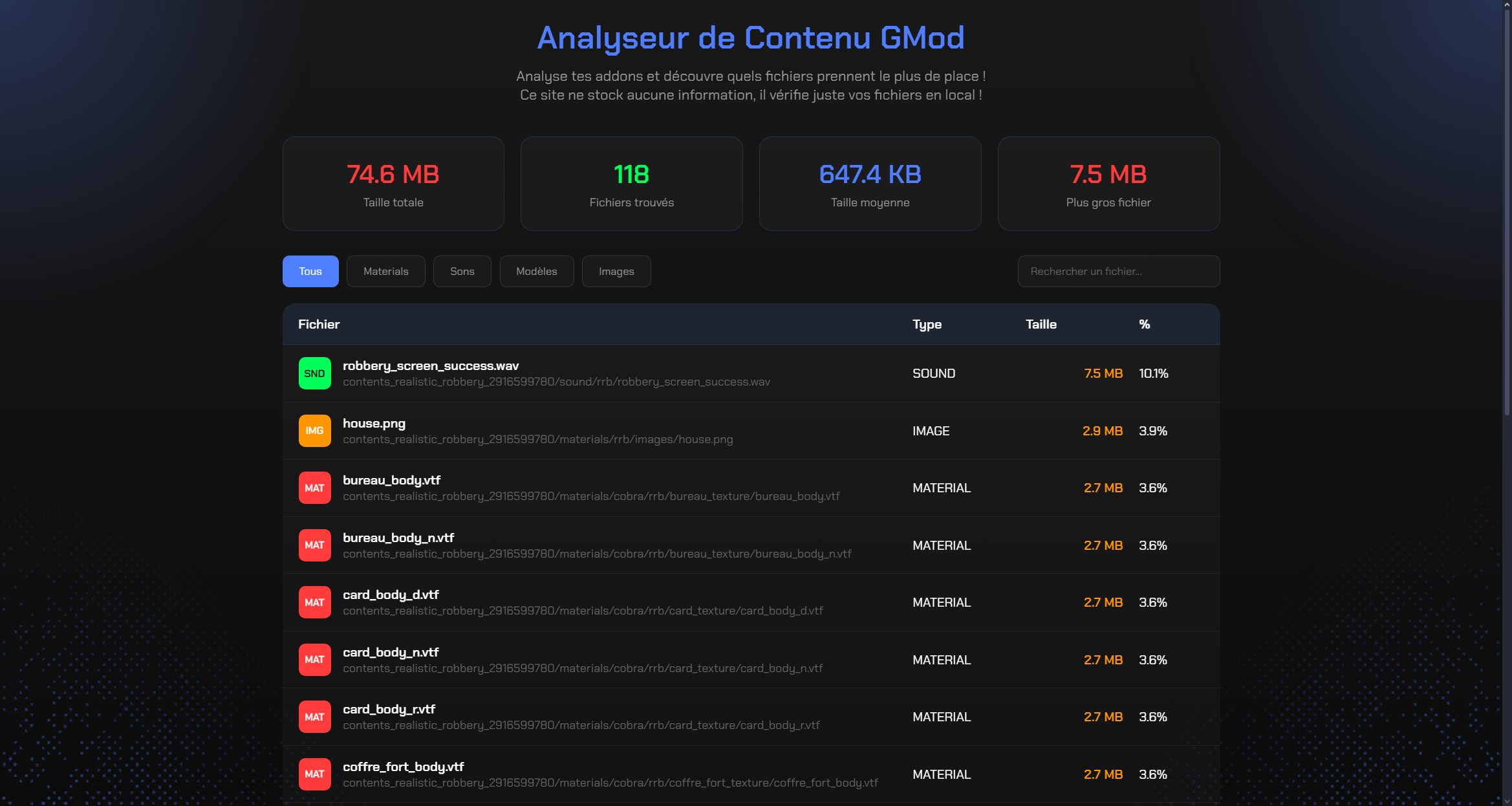The image size is (1512, 806).
Task: Click the 7.5 MB Plus gros fichier card
Action: (x=1108, y=184)
